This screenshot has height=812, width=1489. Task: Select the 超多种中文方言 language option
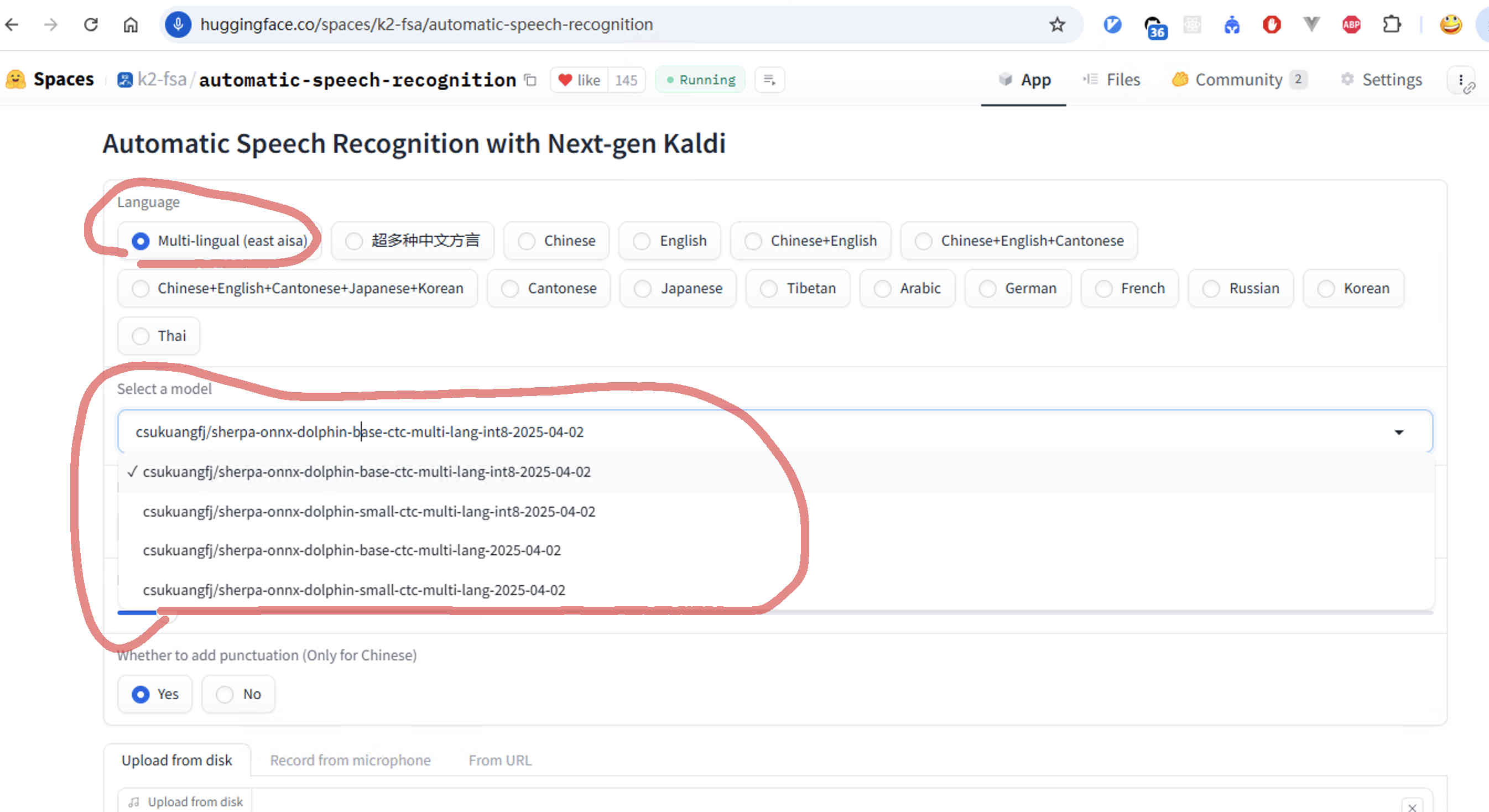coord(412,241)
